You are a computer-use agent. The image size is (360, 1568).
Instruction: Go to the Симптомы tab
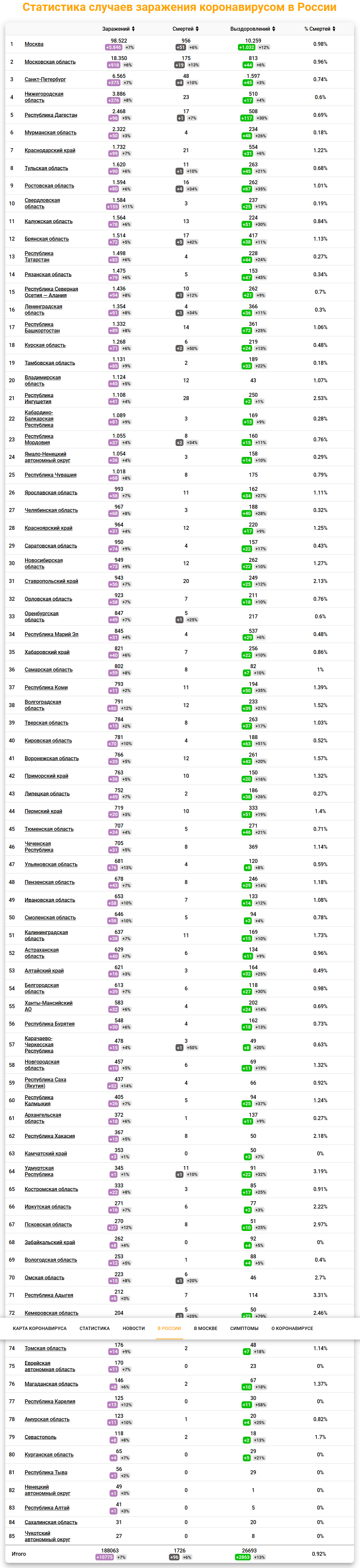click(244, 1328)
